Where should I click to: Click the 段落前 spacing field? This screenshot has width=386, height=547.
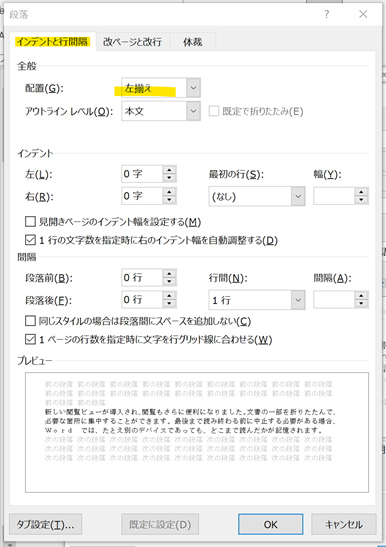point(142,278)
